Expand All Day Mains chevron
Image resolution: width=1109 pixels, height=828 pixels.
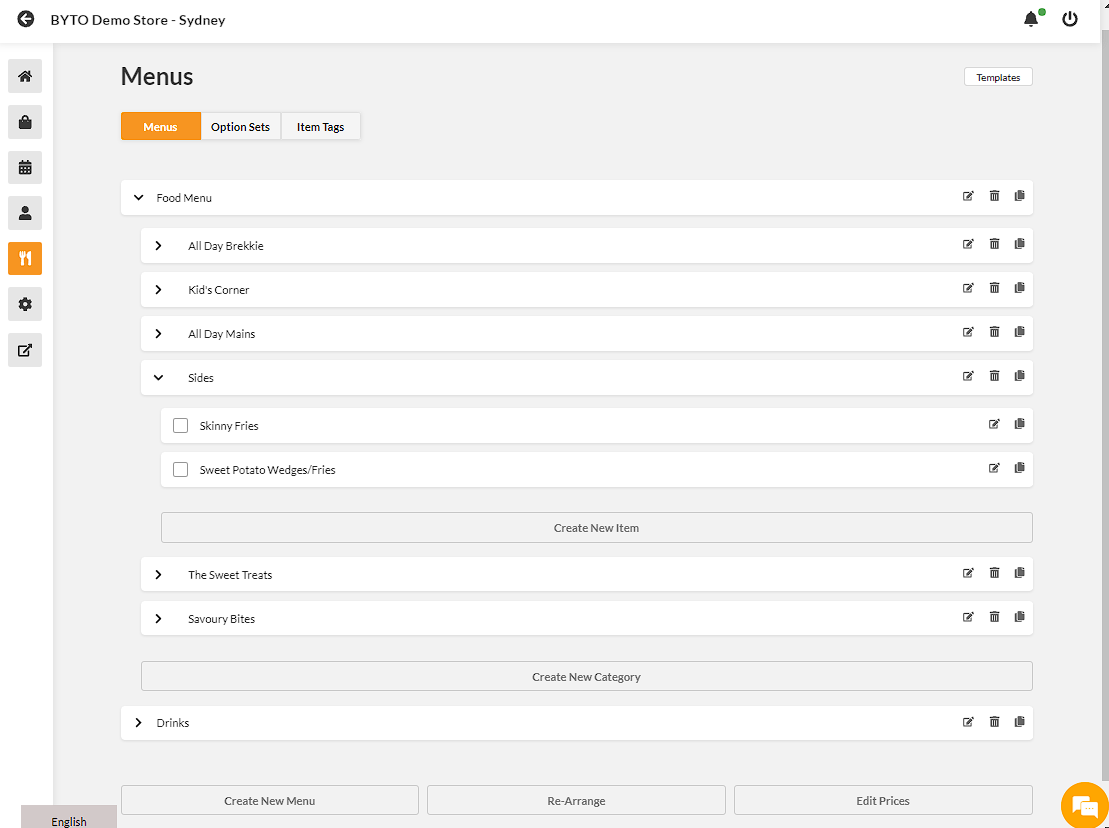(x=158, y=333)
